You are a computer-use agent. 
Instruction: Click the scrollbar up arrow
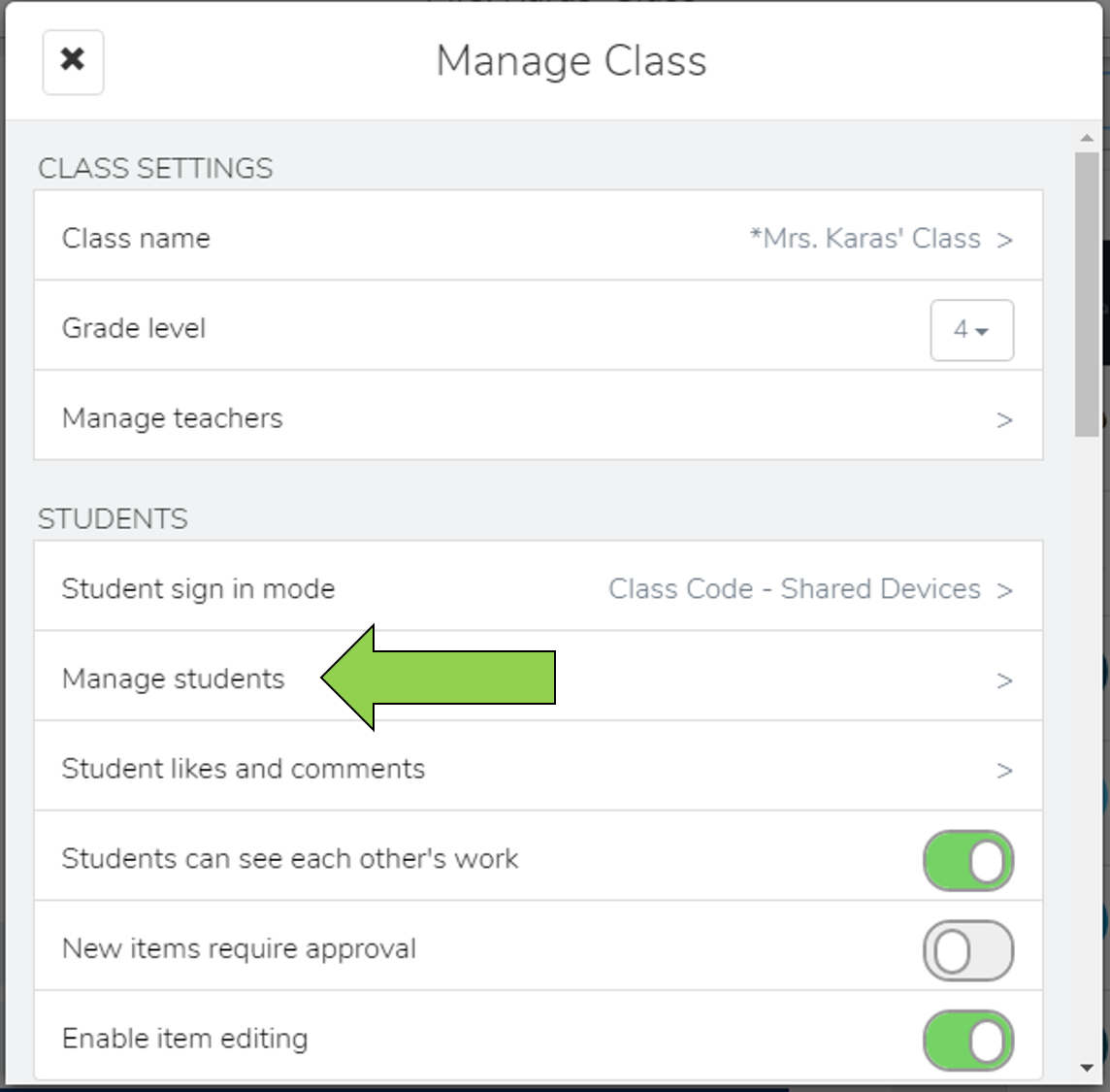[1087, 138]
